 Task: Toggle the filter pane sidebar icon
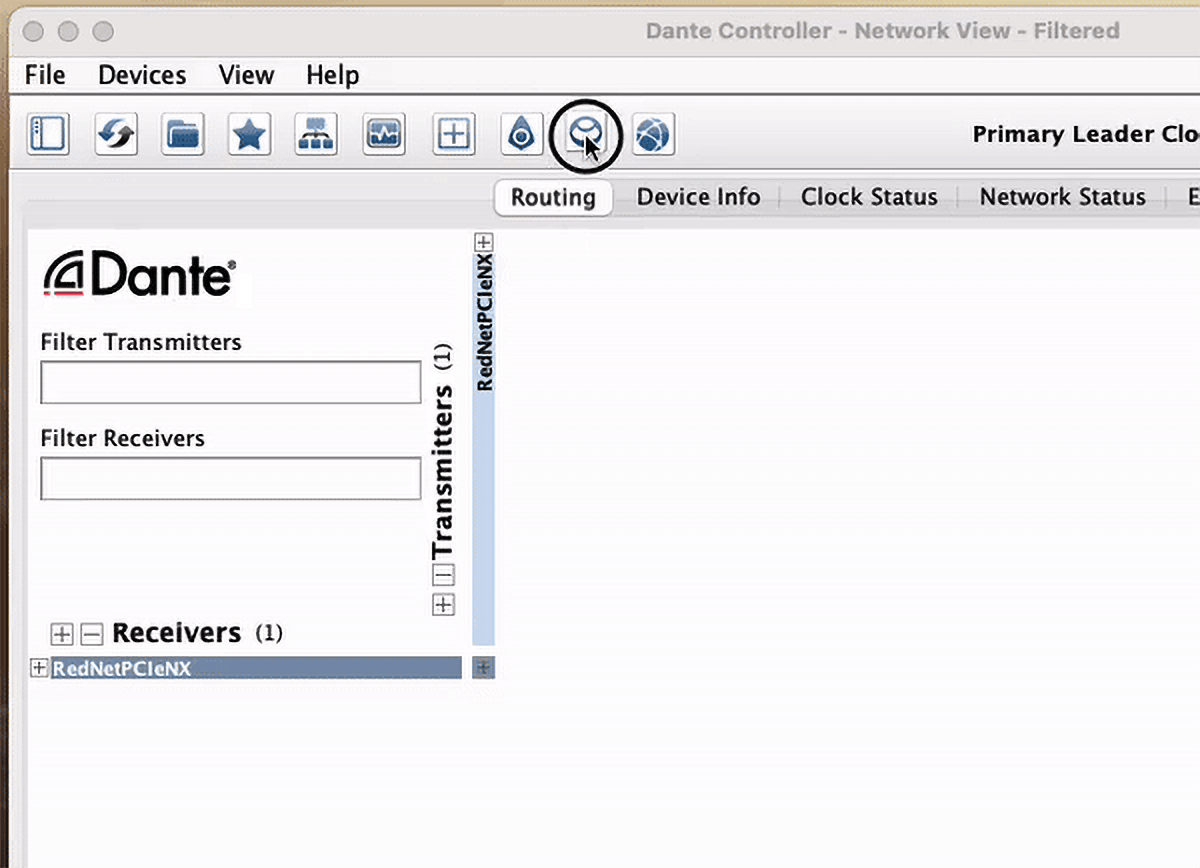pyautogui.click(x=49, y=133)
